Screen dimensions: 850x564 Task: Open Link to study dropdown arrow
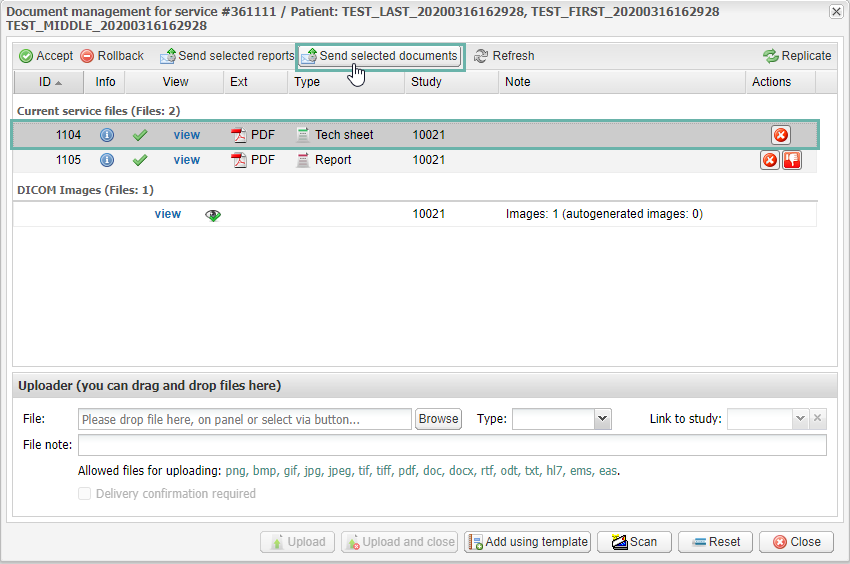[800, 419]
